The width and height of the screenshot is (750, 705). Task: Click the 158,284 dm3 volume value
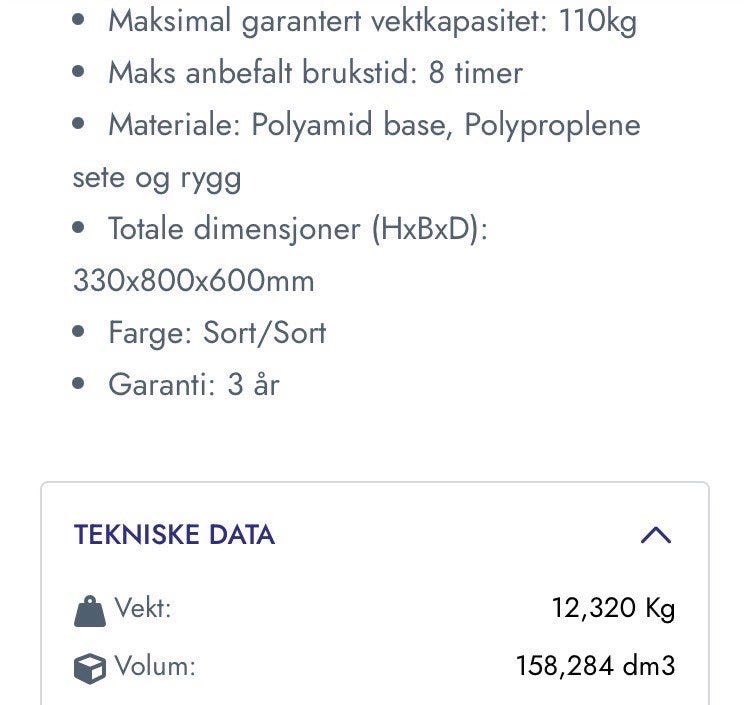coord(595,666)
